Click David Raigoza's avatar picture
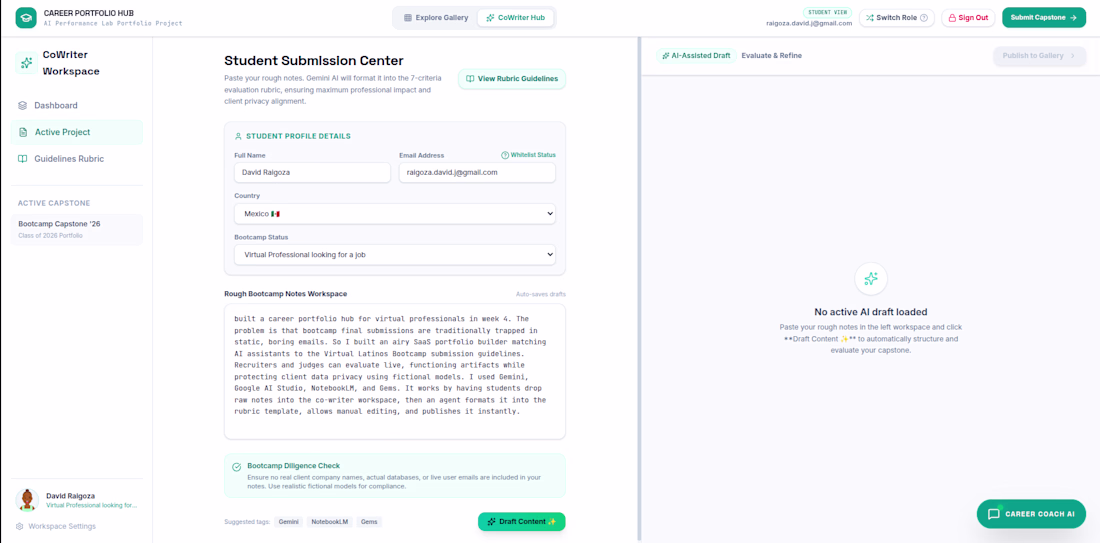The width and height of the screenshot is (1100, 543). coord(27,500)
